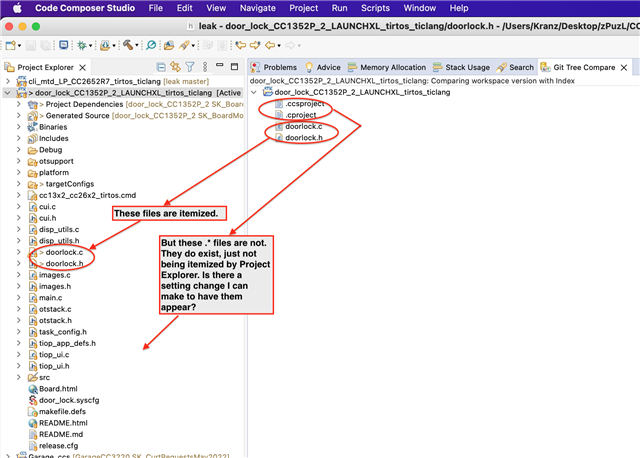
Task: Click the magnifier search toolbar icon
Action: coord(151,45)
